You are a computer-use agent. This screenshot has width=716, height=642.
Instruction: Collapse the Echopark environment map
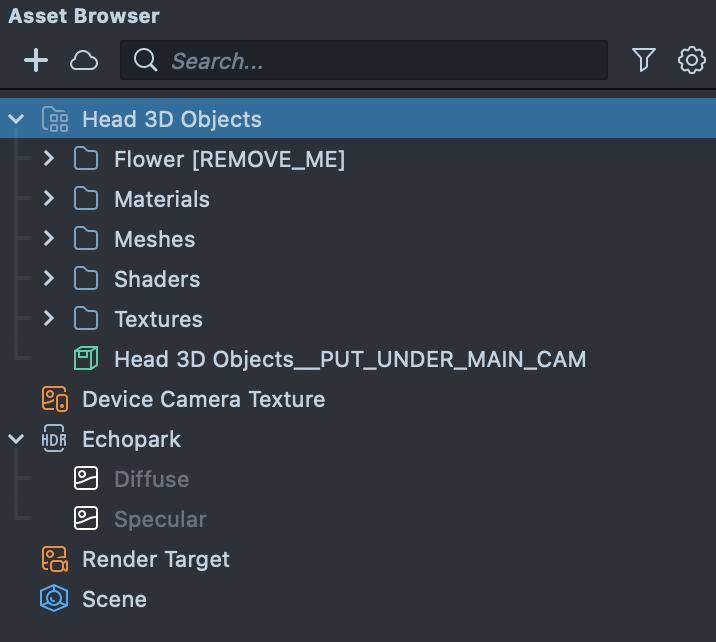(x=16, y=439)
